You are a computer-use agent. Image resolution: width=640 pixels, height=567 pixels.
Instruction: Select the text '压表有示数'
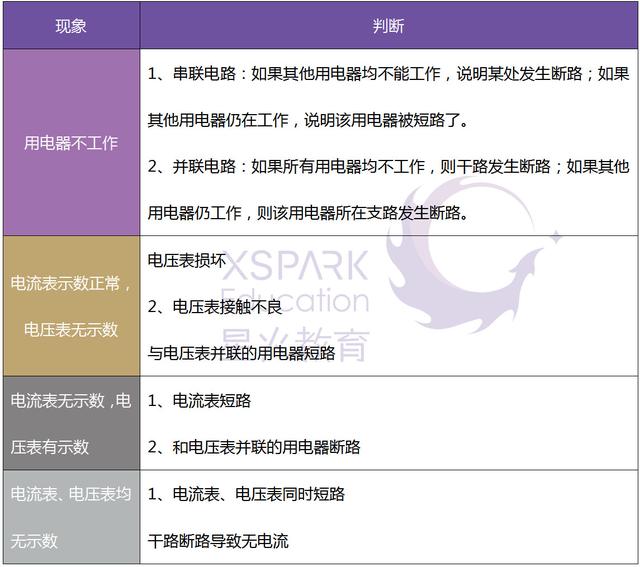pyautogui.click(x=50, y=447)
